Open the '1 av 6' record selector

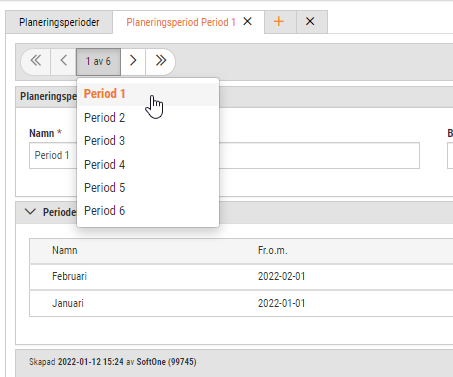(98, 62)
